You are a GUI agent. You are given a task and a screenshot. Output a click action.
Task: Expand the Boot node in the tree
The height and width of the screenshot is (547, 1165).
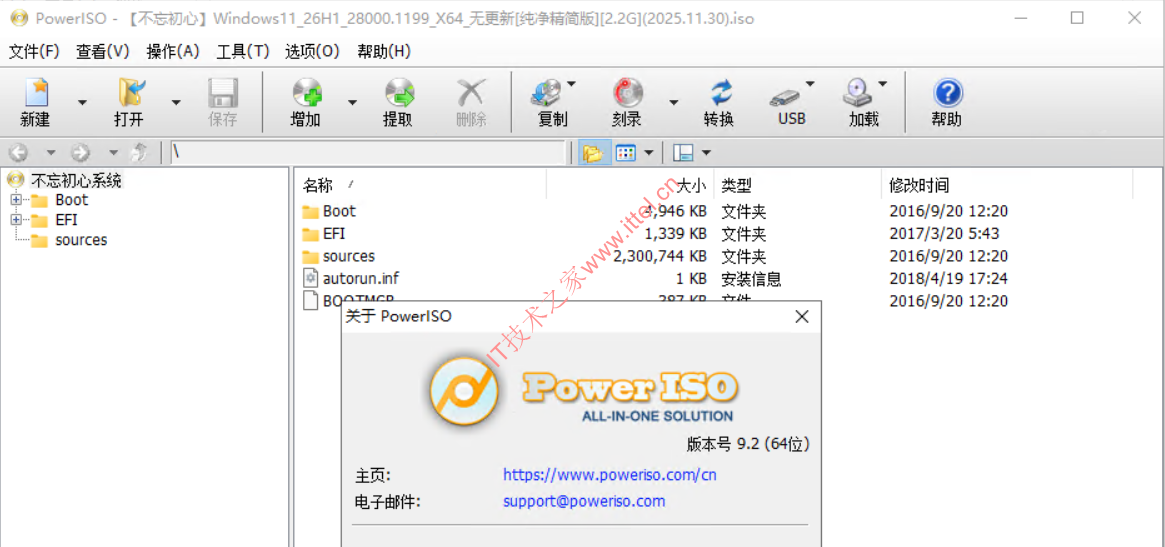click(16, 200)
